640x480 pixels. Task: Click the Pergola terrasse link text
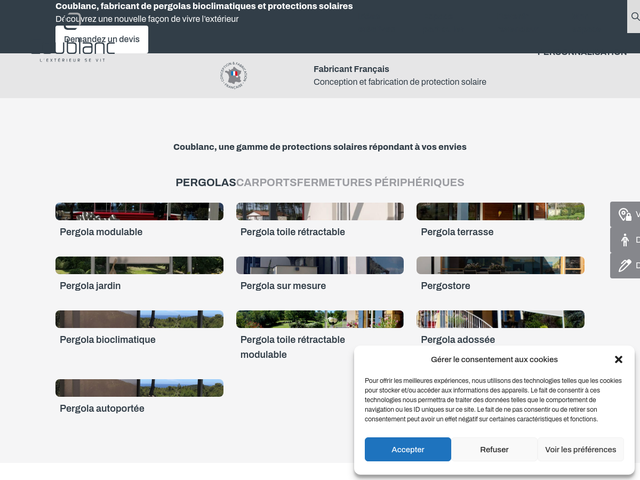click(x=457, y=232)
